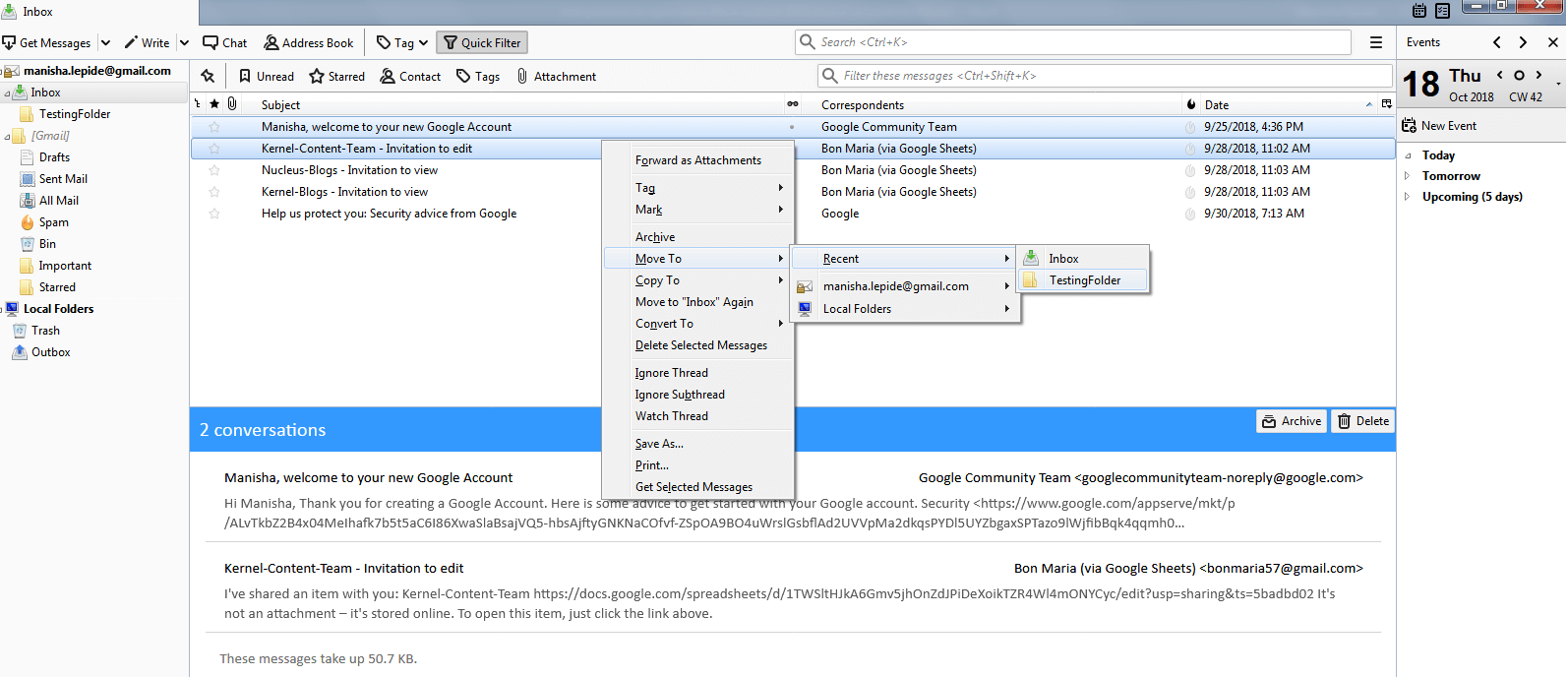Screen dimensions: 1568x677
Task: Open the hamburger application menu
Action: pyautogui.click(x=1376, y=42)
